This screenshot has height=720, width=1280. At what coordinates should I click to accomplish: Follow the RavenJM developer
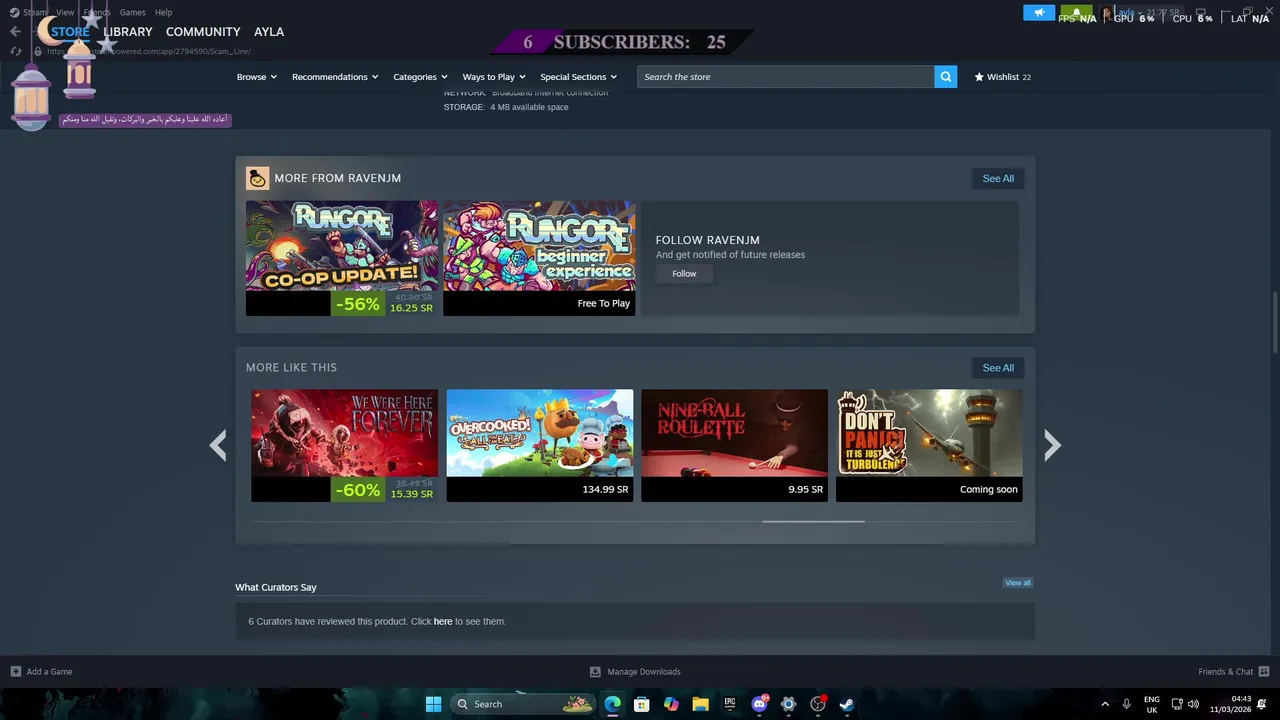point(684,274)
